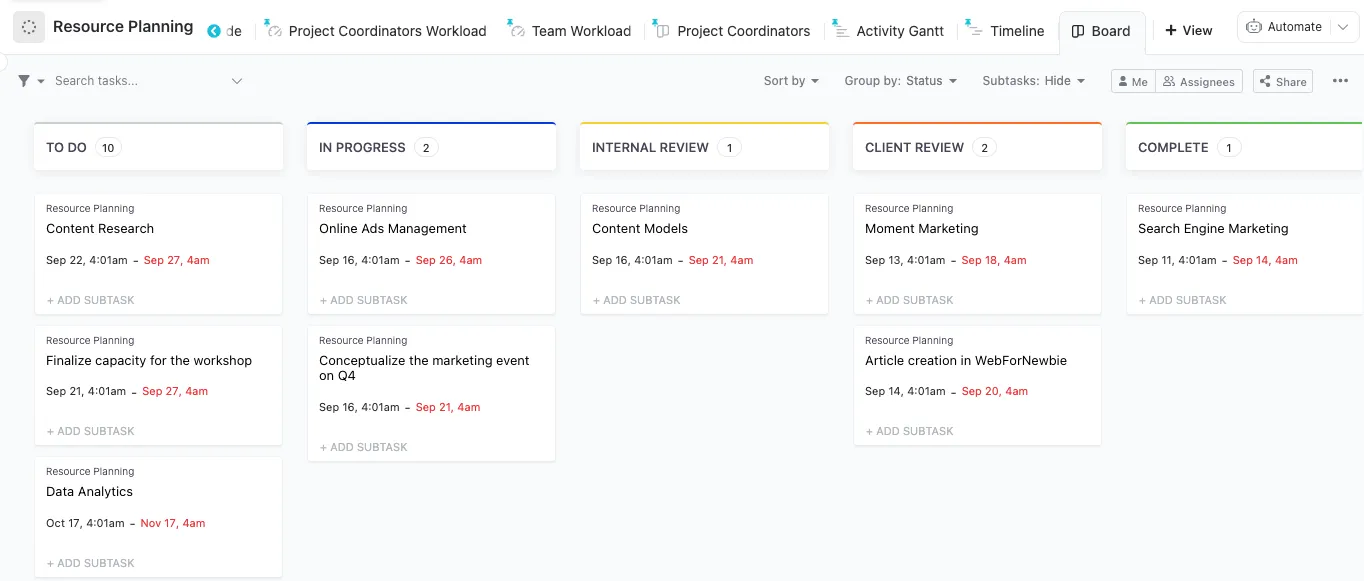Click due date Nov 17 on Data Analytics

point(173,523)
